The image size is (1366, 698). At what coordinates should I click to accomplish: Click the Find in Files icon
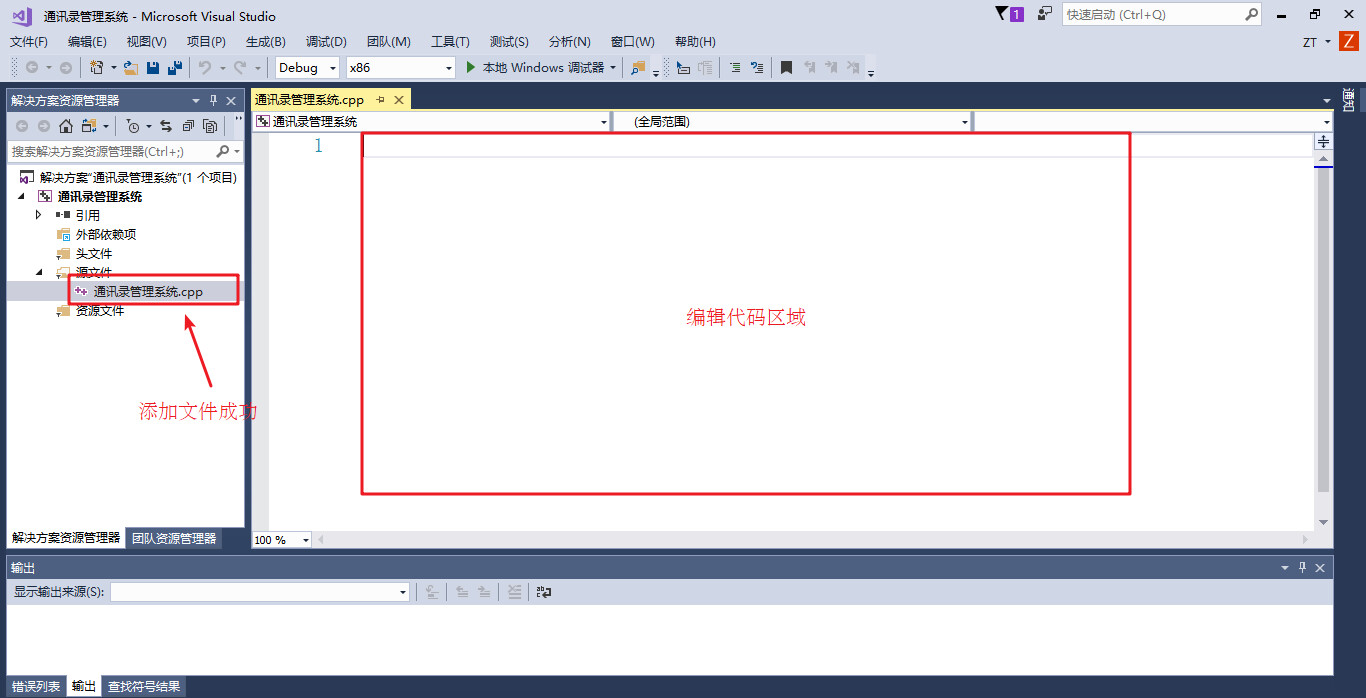[638, 68]
